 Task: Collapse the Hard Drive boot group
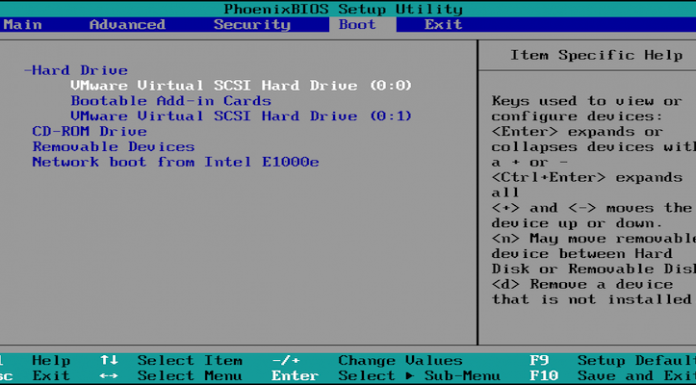pos(76,70)
